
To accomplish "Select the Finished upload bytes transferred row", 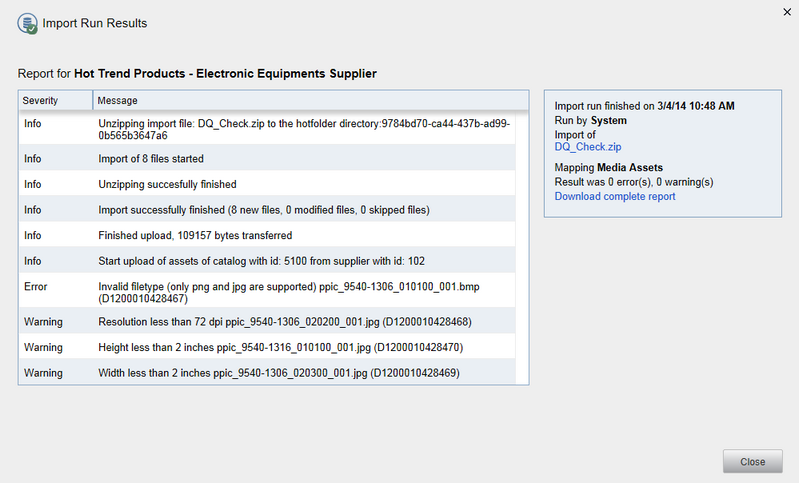I will click(x=267, y=235).
